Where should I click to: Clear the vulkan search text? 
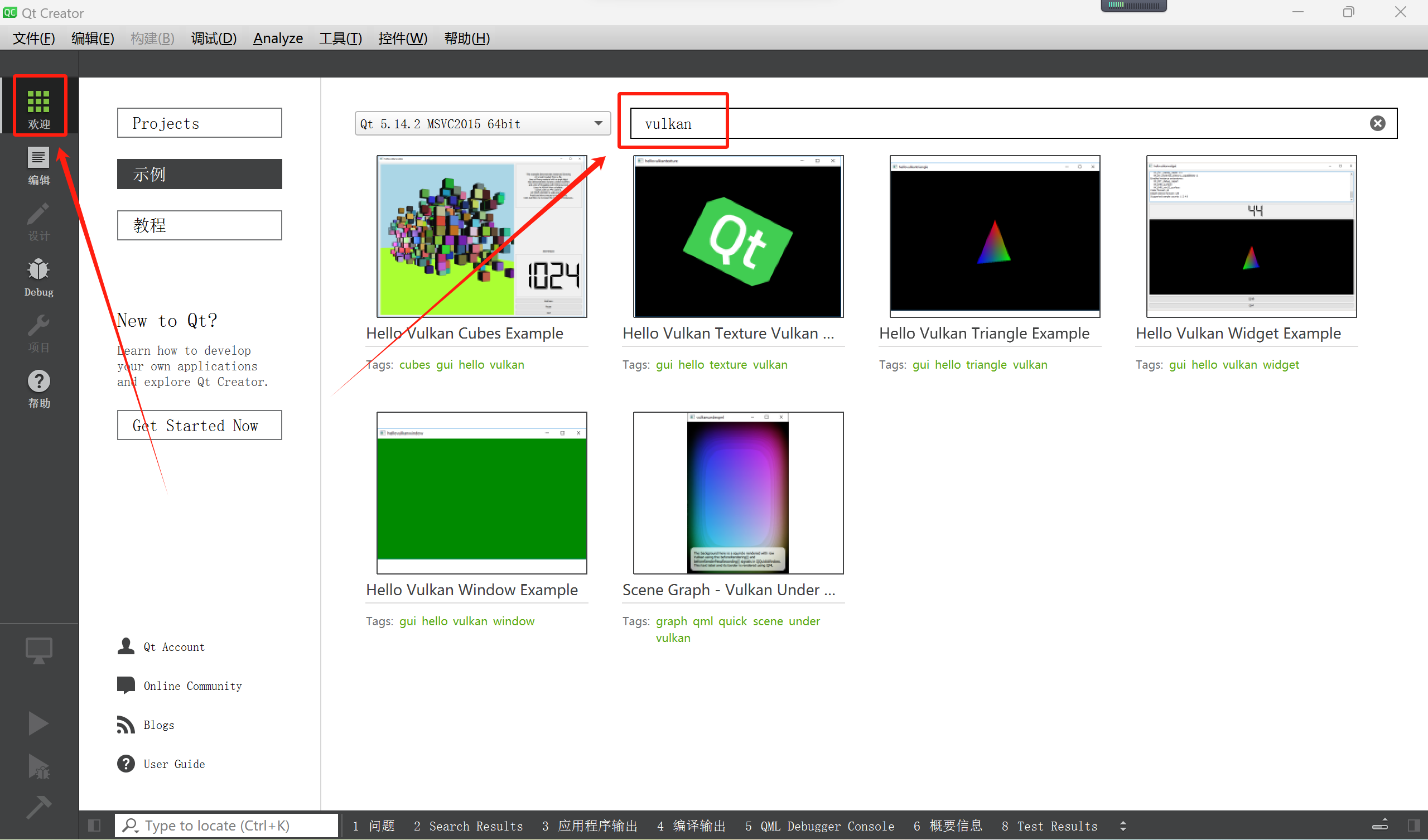pyautogui.click(x=1377, y=124)
